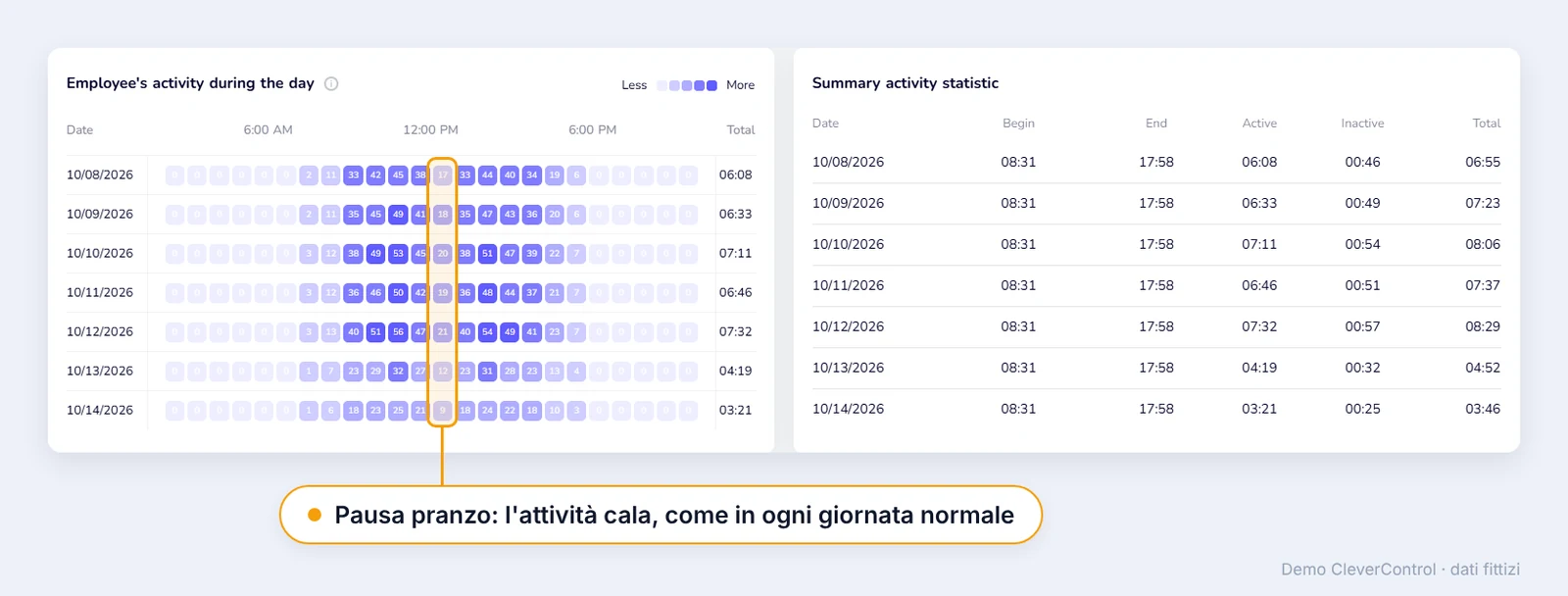The height and width of the screenshot is (596, 1568).
Task: Click the lunch-break cell showing 9 on 10/14/2026
Action: point(443,410)
